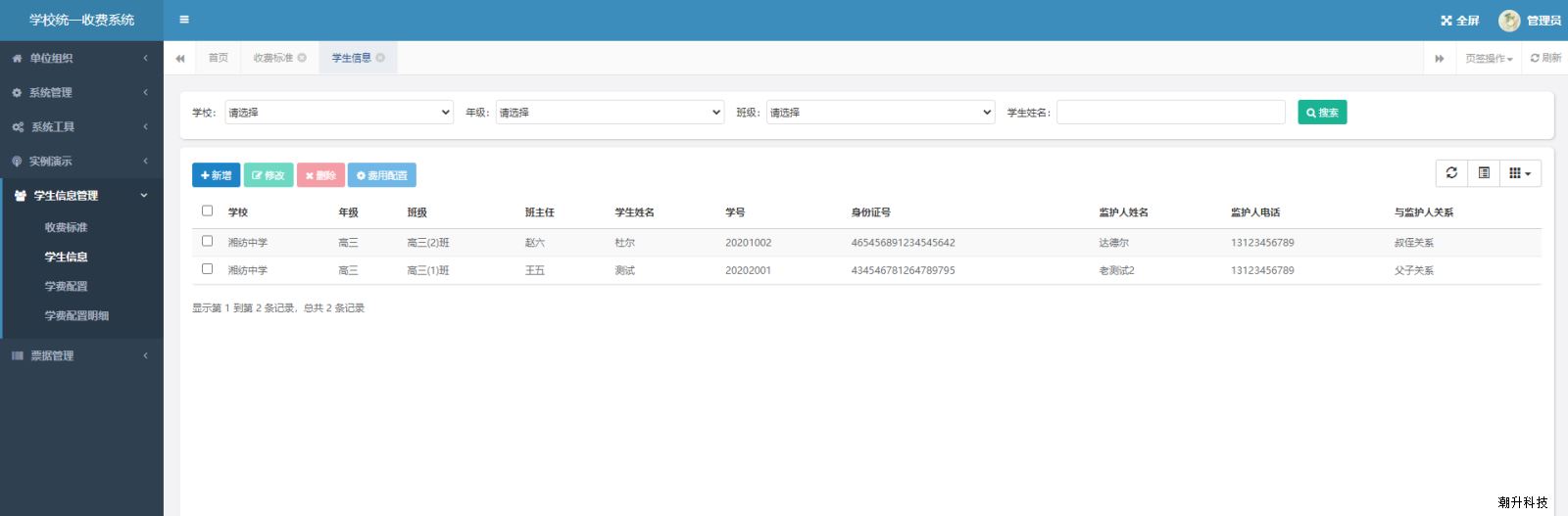Toggle the hamburger sidebar menu icon
This screenshot has width=1568, height=516.
[x=184, y=20]
